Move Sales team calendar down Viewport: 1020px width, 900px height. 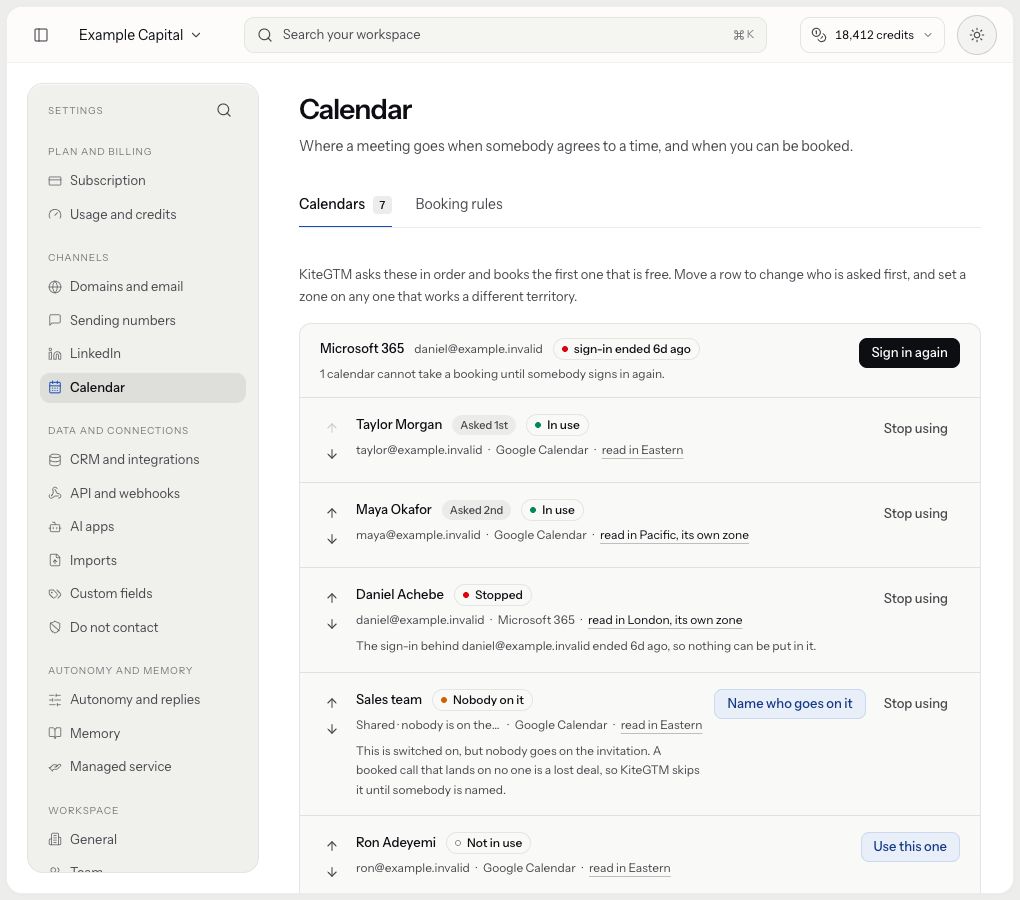point(332,730)
